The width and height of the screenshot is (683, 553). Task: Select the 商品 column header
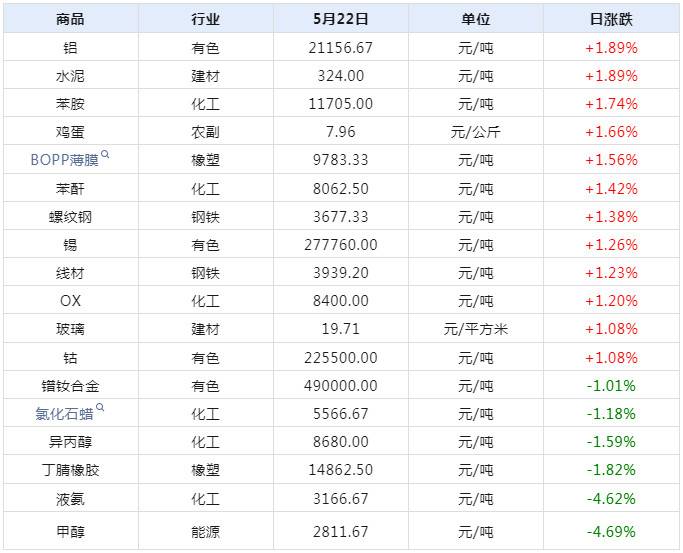[x=70, y=19]
